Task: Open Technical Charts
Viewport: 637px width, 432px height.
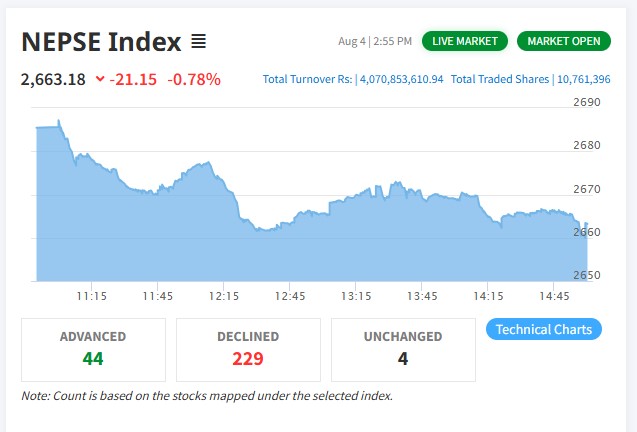Action: tap(544, 329)
